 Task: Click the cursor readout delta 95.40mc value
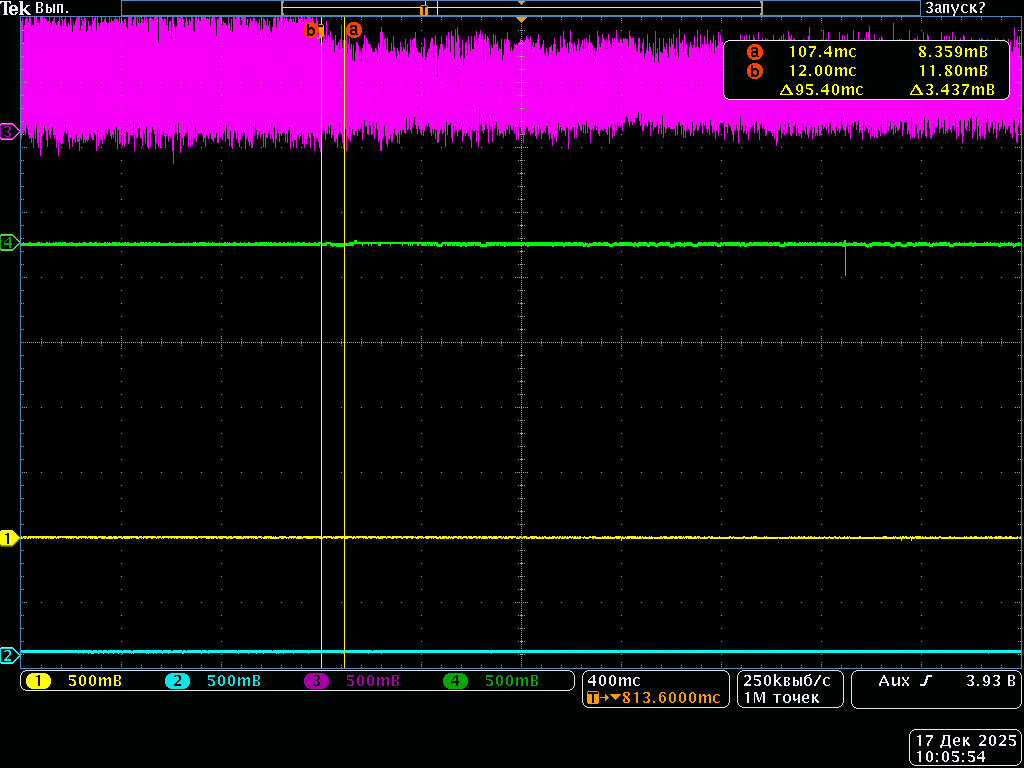coord(820,90)
